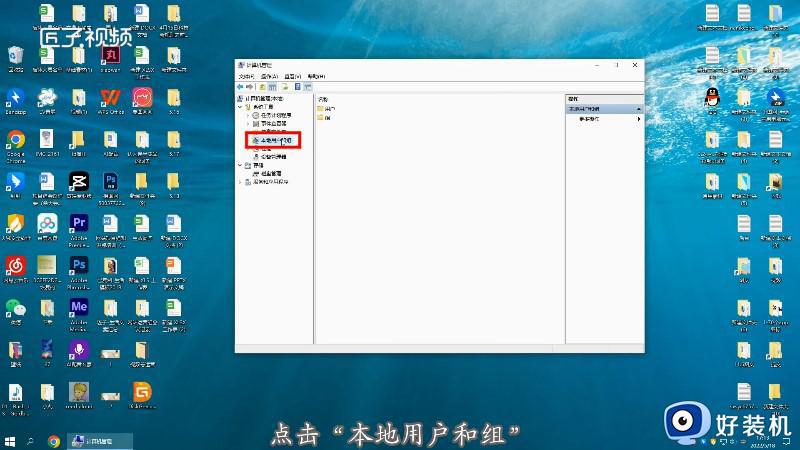Expand the 服务和应用程序 tree node
The image size is (800, 450).
coord(240,182)
